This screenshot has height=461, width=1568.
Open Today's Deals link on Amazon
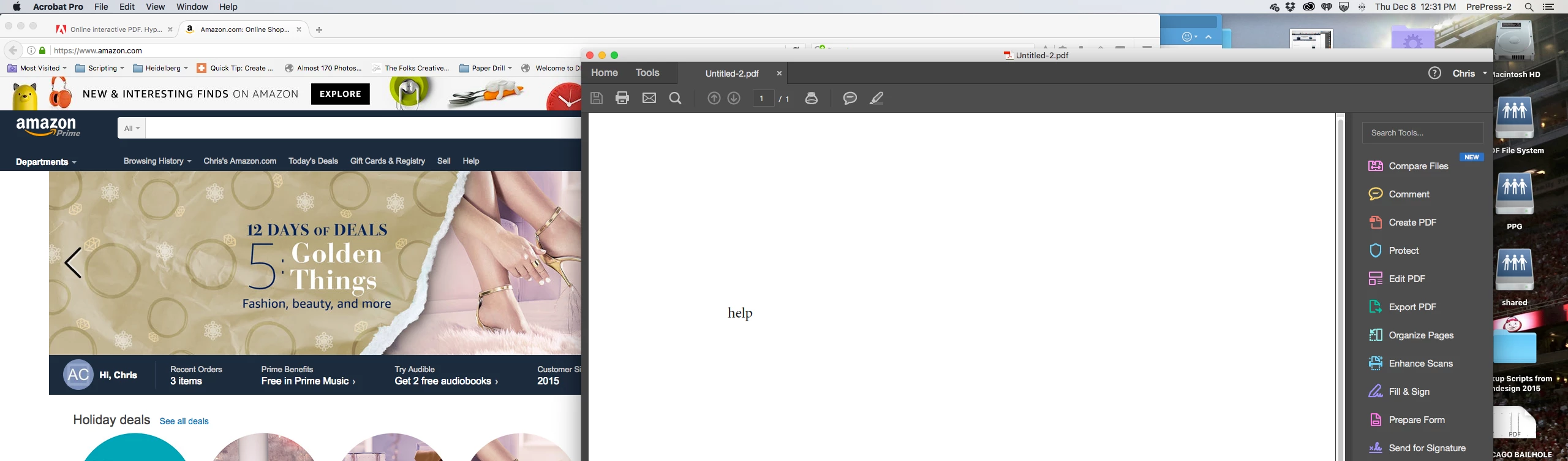[x=313, y=161]
